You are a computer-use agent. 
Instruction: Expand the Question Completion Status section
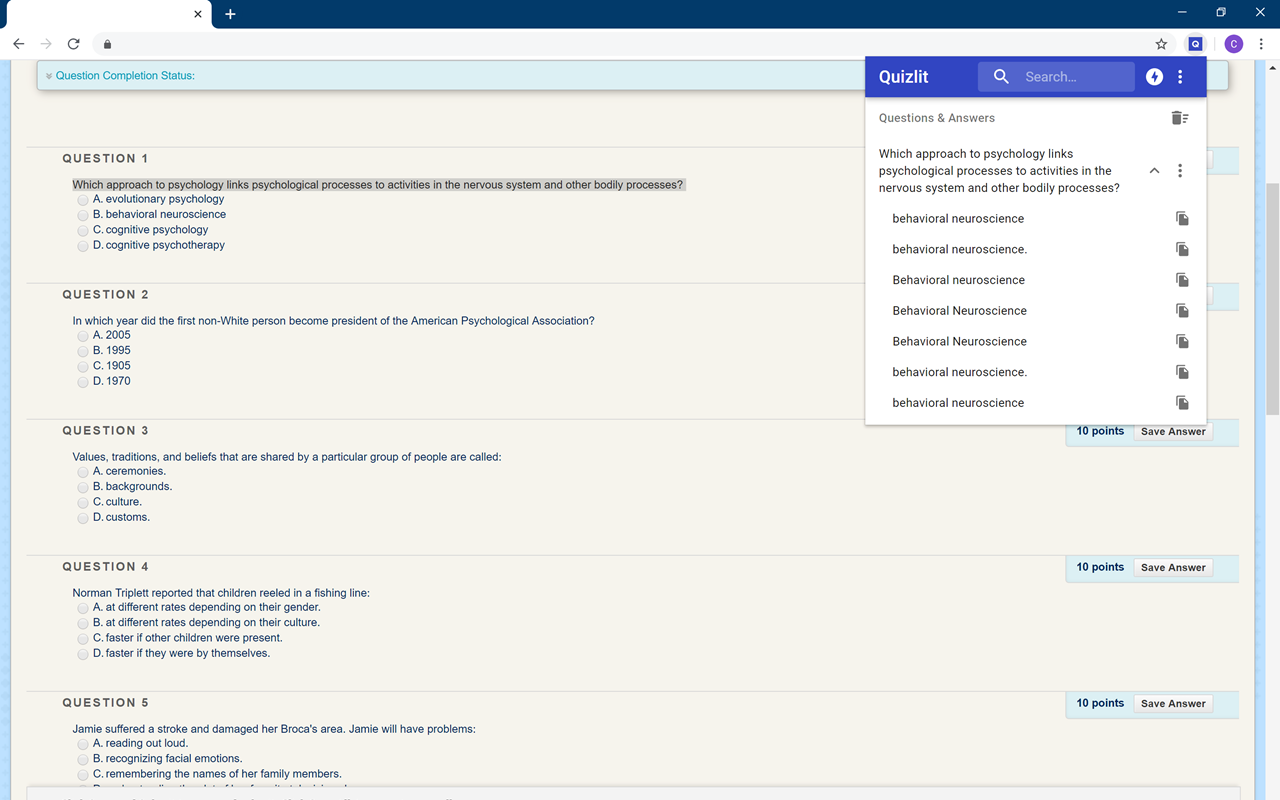click(x=48, y=75)
